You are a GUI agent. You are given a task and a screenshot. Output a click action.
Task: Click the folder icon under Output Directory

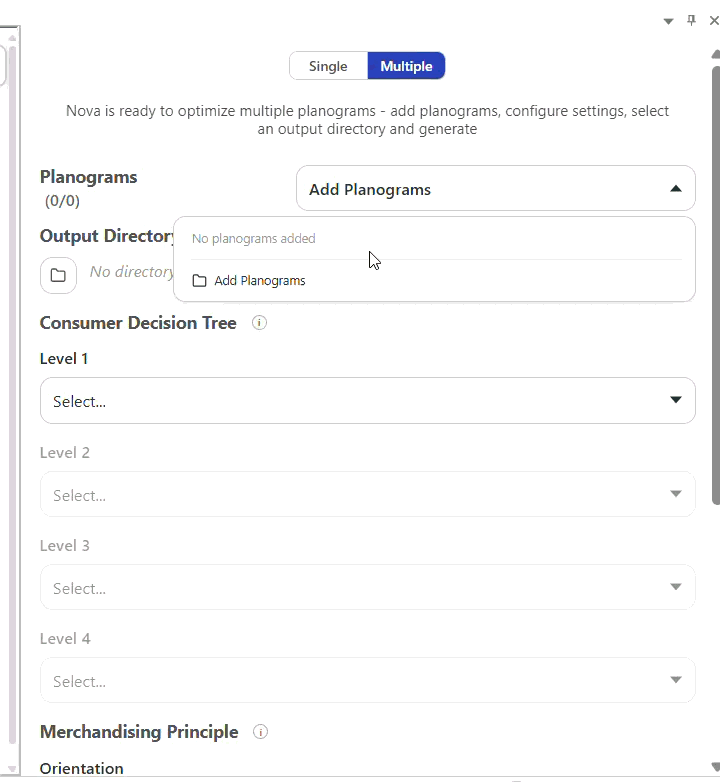(x=58, y=275)
